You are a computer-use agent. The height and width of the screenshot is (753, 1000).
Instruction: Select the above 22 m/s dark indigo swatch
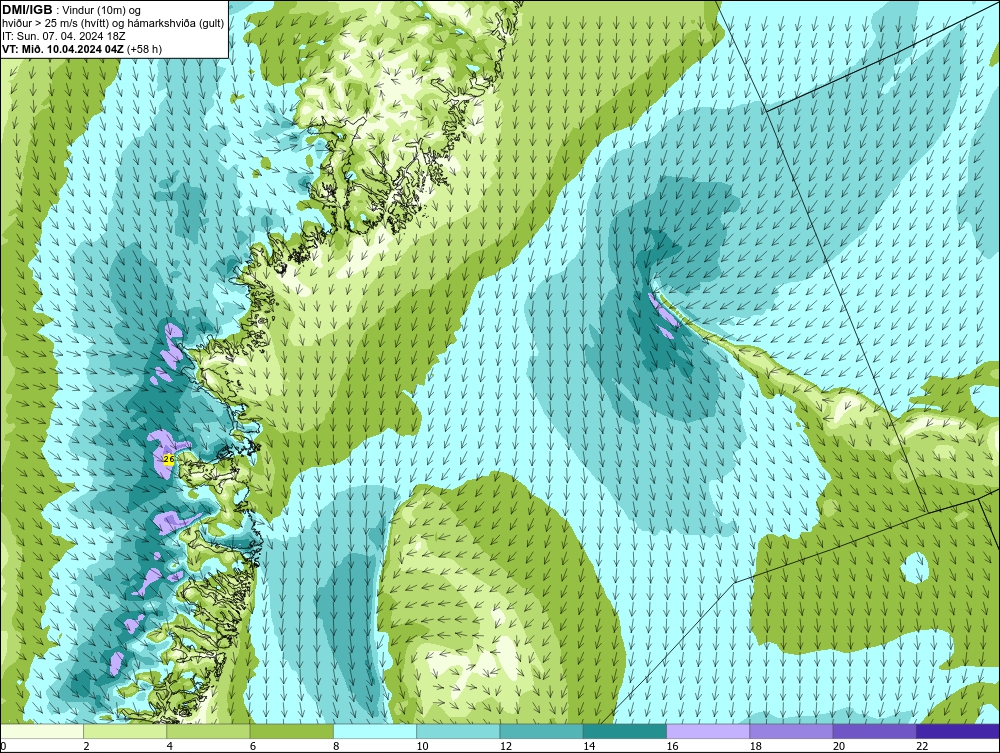click(958, 731)
